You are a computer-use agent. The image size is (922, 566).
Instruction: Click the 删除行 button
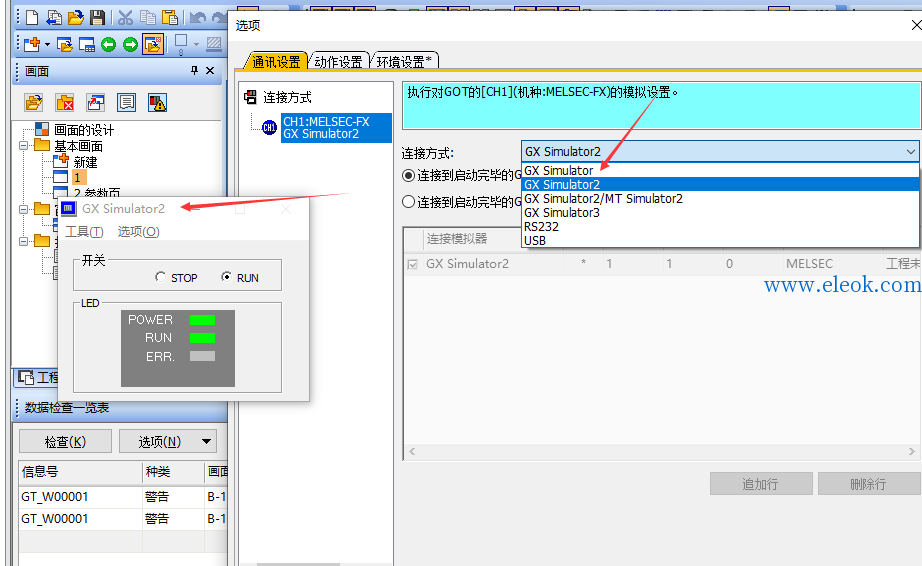coord(869,484)
